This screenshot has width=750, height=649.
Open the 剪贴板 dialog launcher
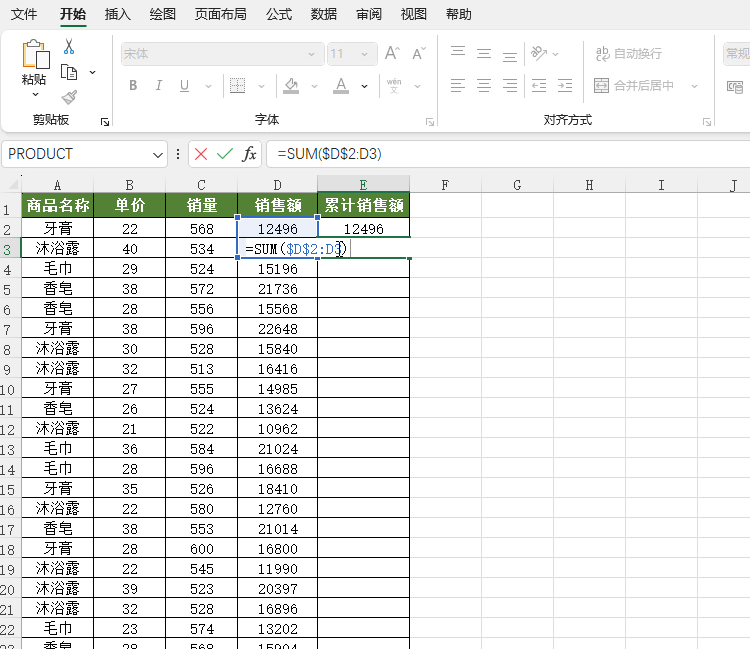[x=105, y=122]
